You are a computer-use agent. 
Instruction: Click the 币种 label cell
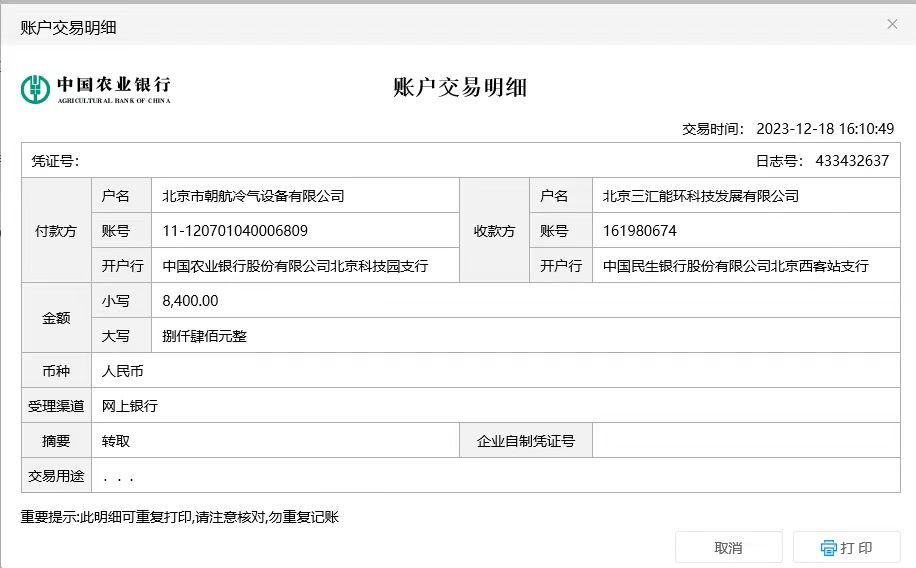pos(57,370)
